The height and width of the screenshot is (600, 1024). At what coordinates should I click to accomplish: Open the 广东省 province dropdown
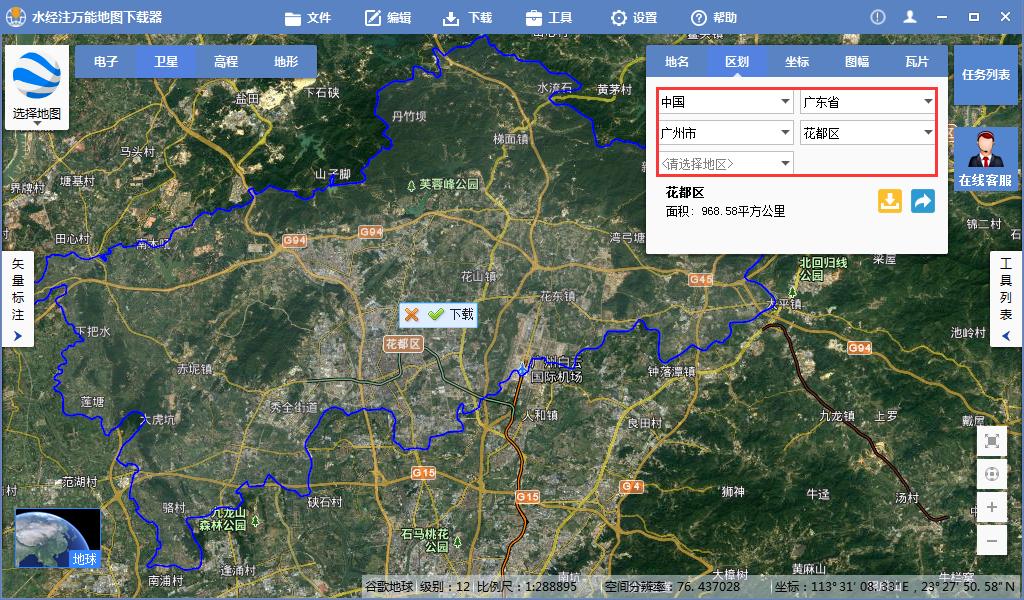point(867,100)
